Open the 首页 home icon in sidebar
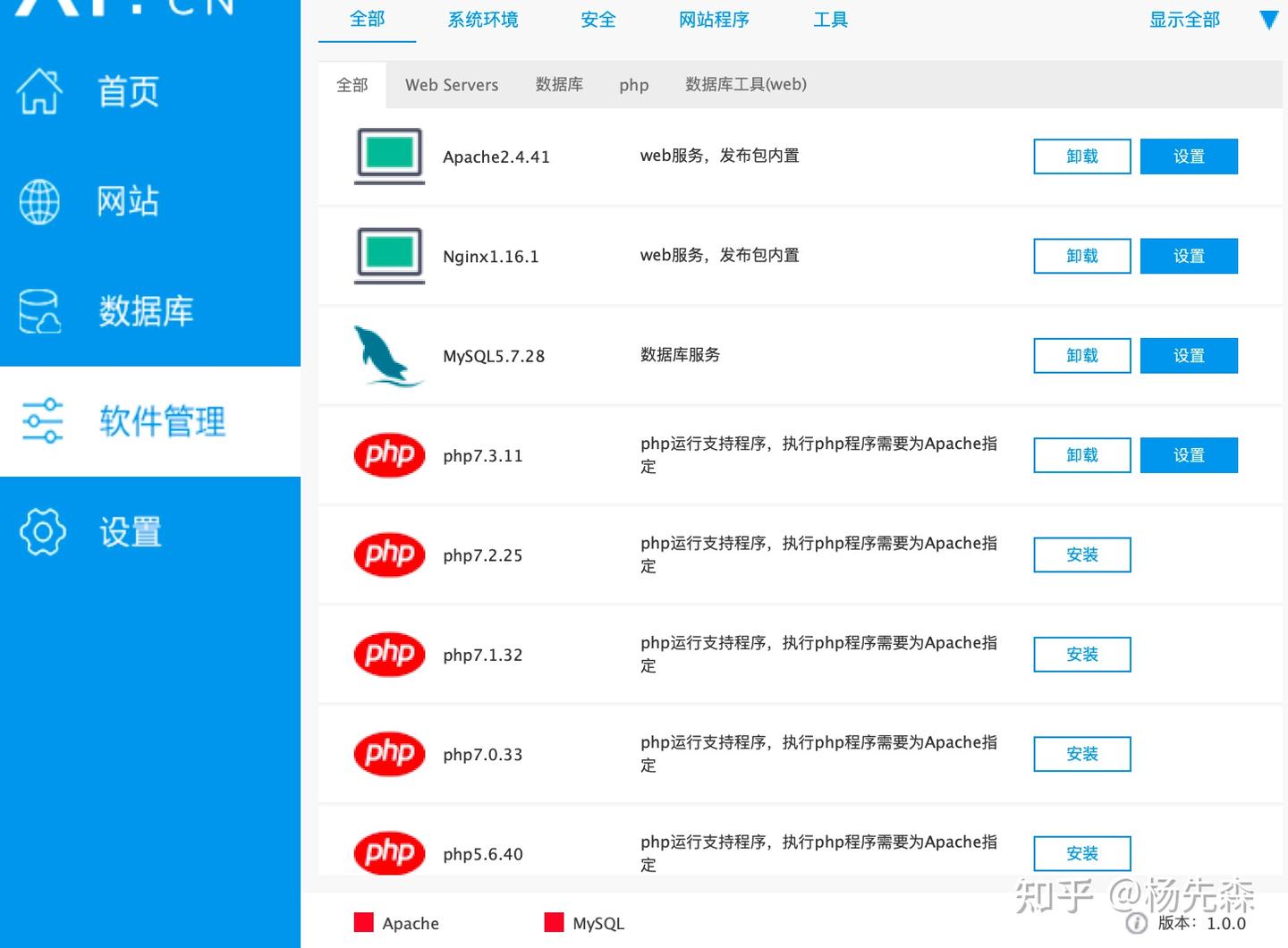 39,89
